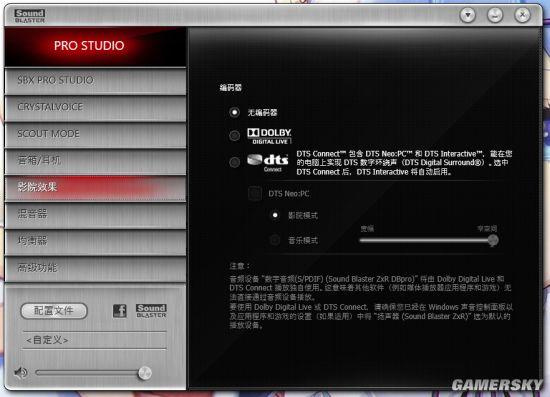Select the Dolby Digital Live encoder radio

click(234, 135)
